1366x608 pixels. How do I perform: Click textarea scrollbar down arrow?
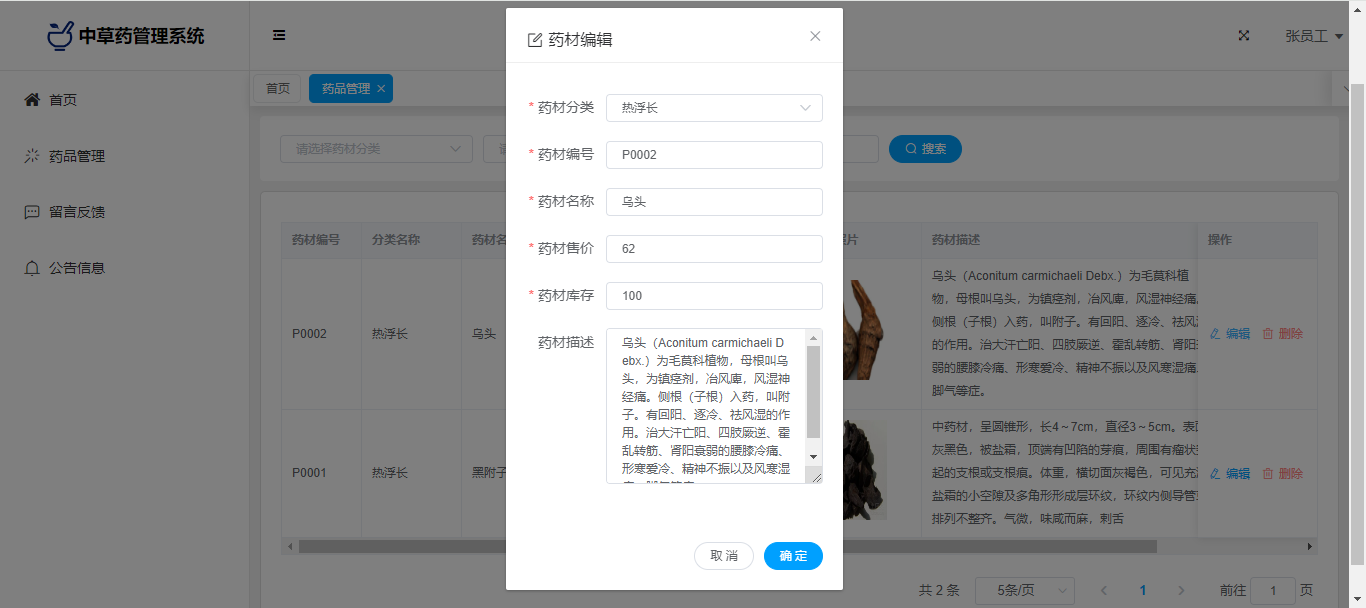pos(813,456)
